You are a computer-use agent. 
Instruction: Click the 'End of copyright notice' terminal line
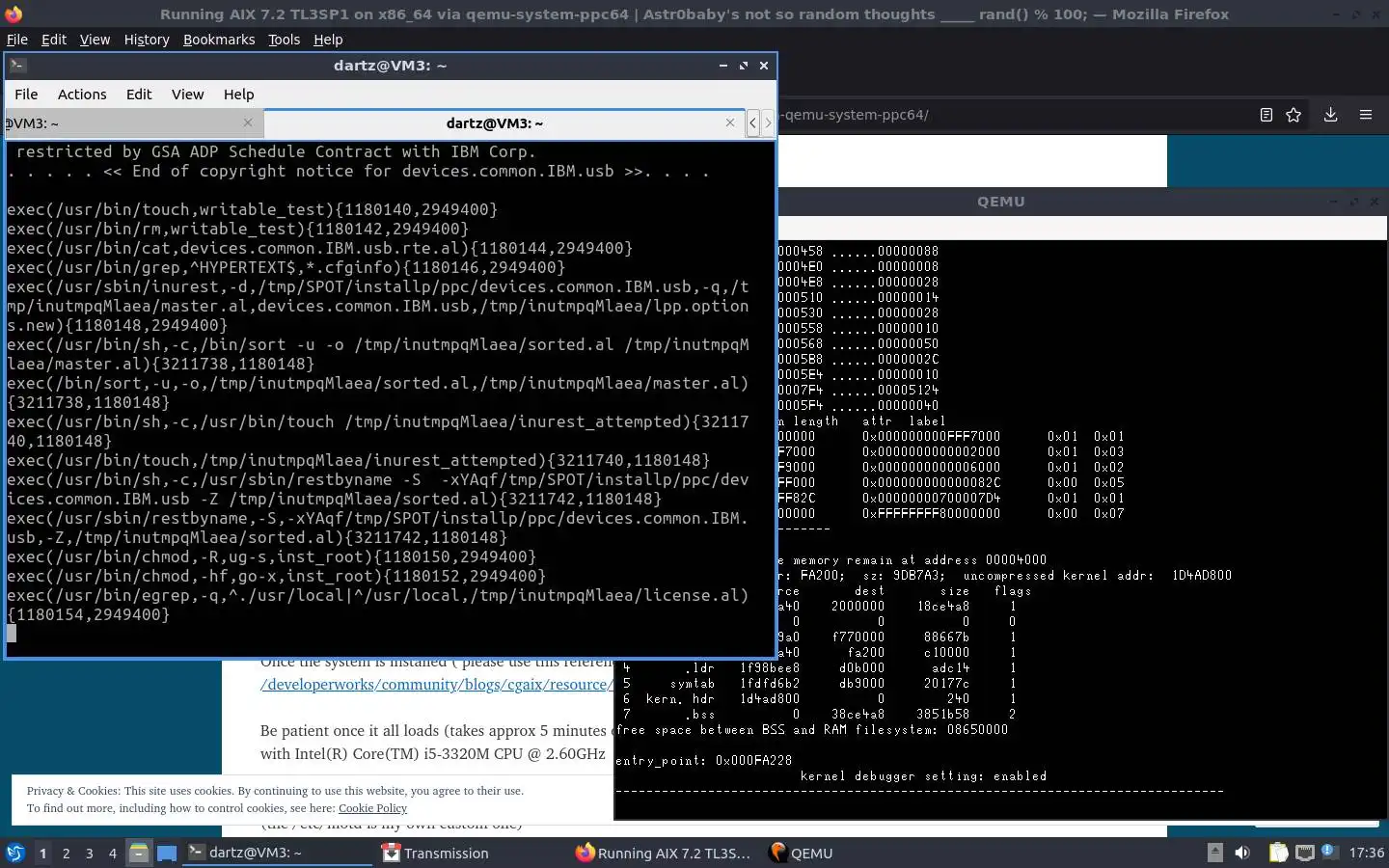[358, 171]
